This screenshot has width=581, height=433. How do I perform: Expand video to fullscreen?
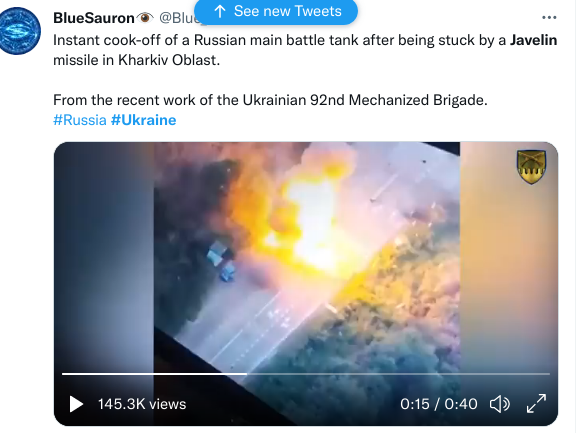pos(536,403)
